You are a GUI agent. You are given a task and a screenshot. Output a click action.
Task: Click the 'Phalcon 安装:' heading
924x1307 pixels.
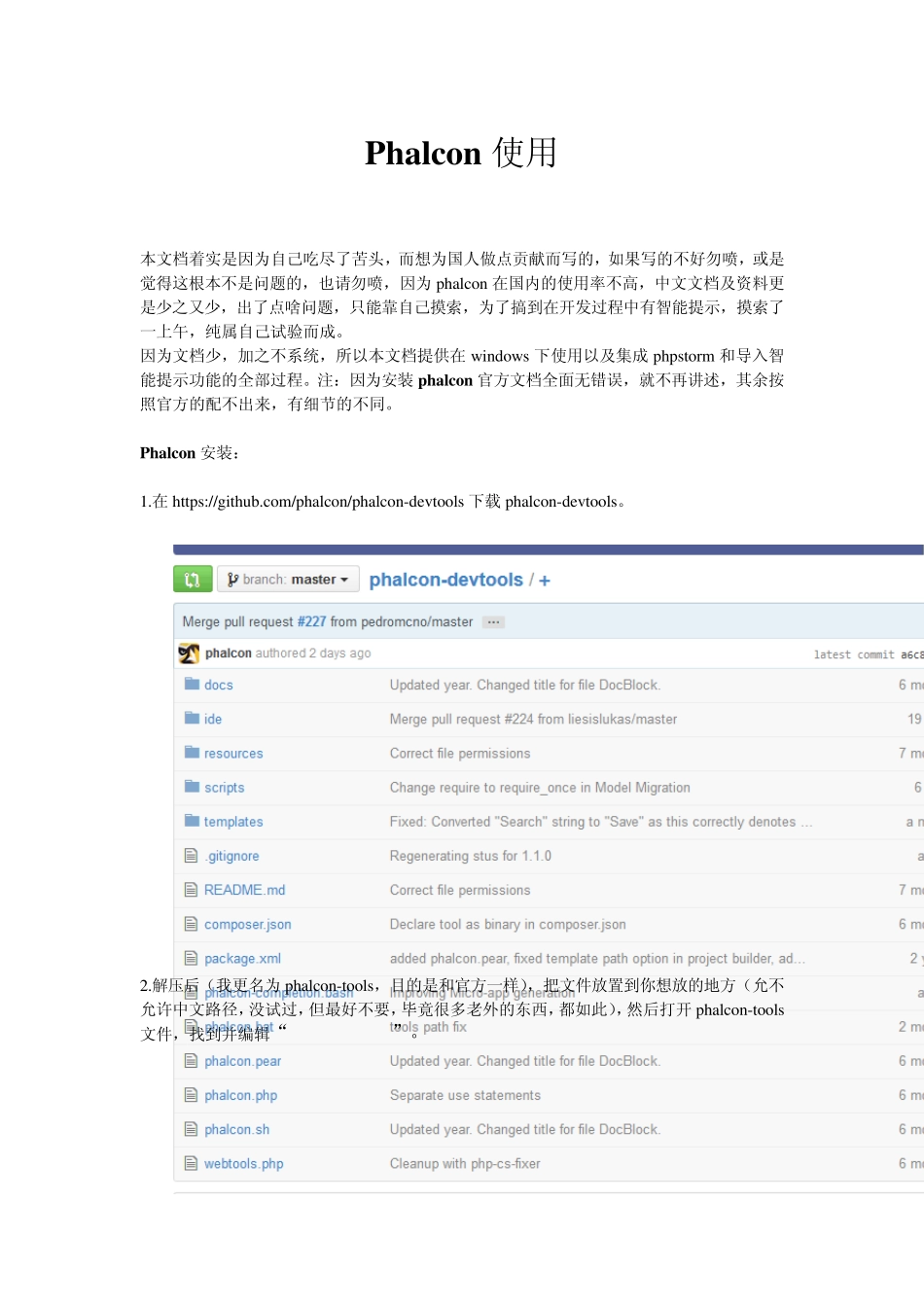click(x=190, y=453)
